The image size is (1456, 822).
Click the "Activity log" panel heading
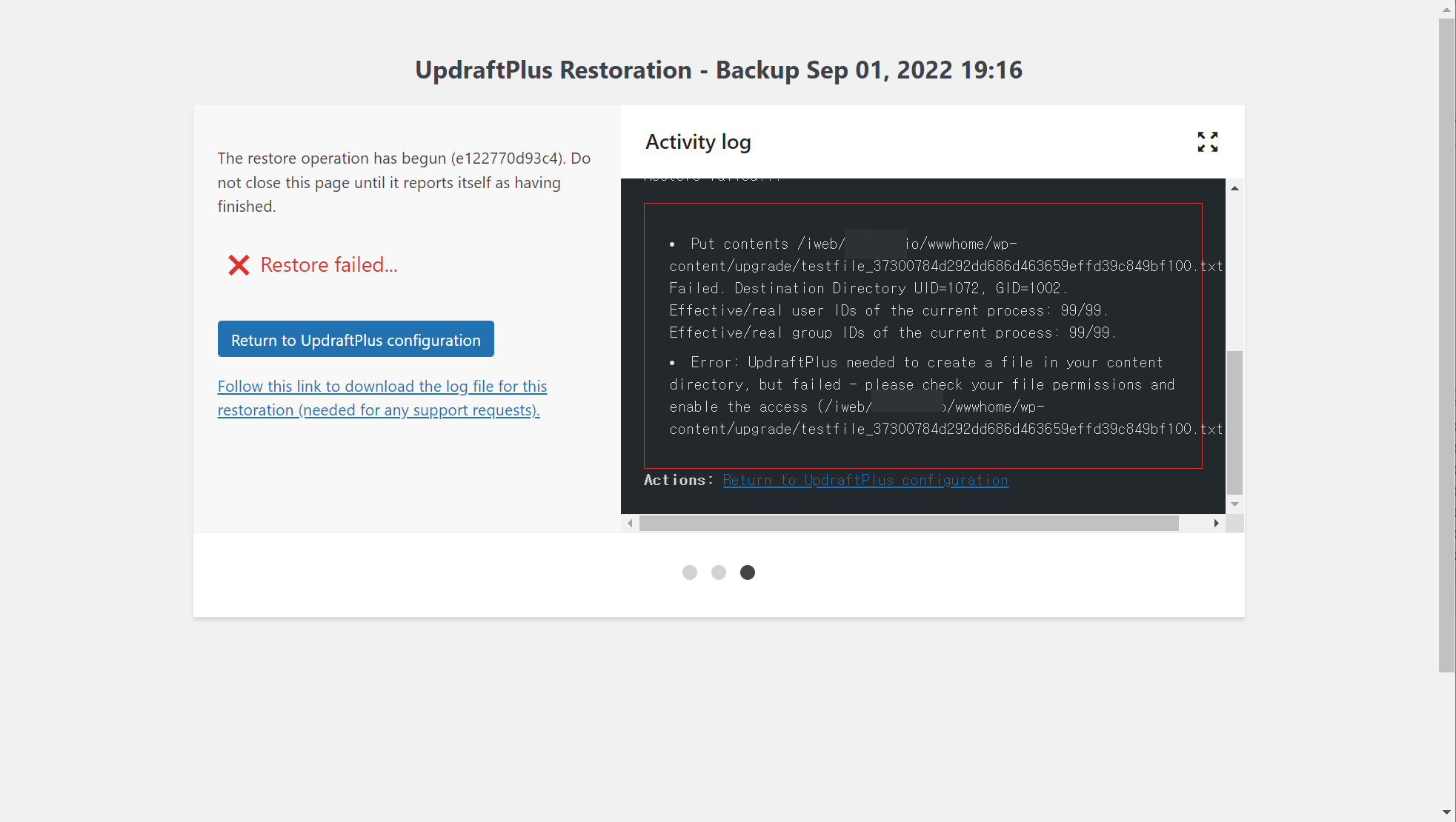(x=698, y=141)
